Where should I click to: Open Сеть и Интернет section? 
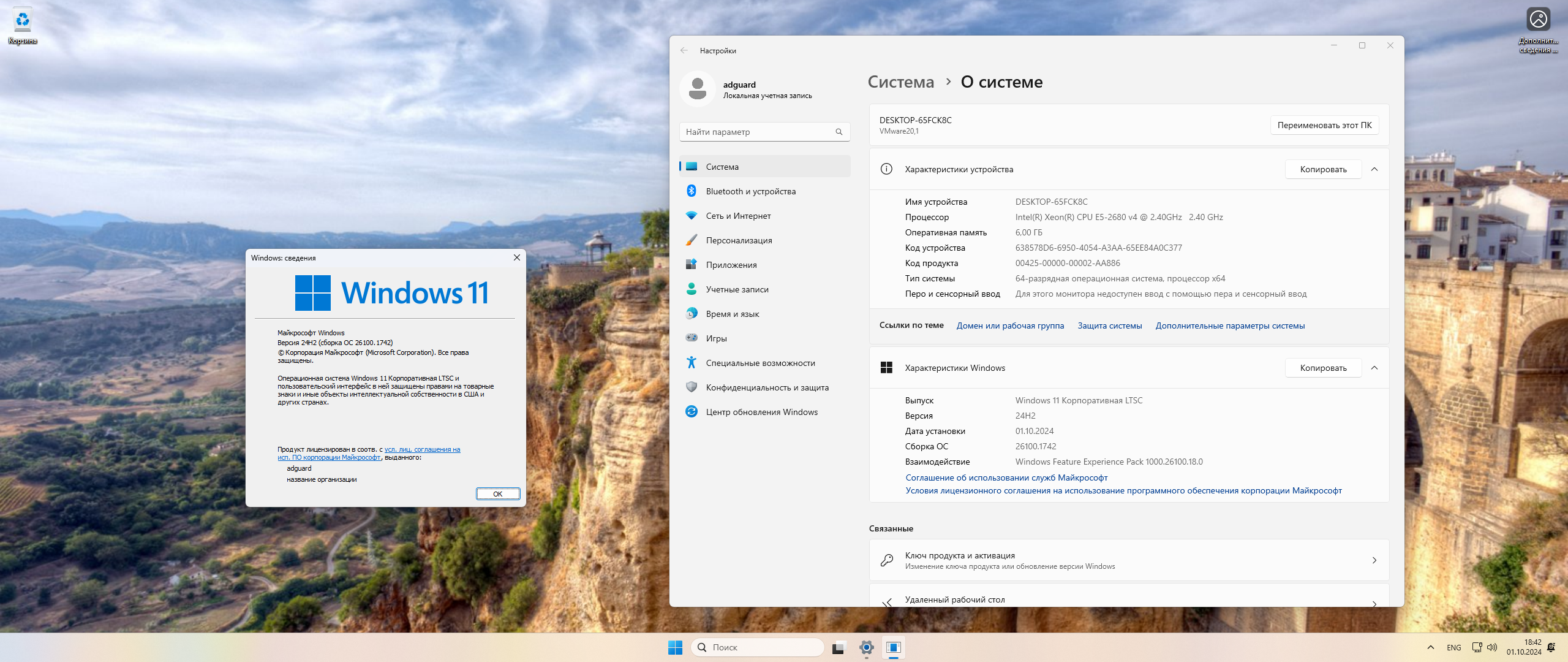(x=738, y=216)
